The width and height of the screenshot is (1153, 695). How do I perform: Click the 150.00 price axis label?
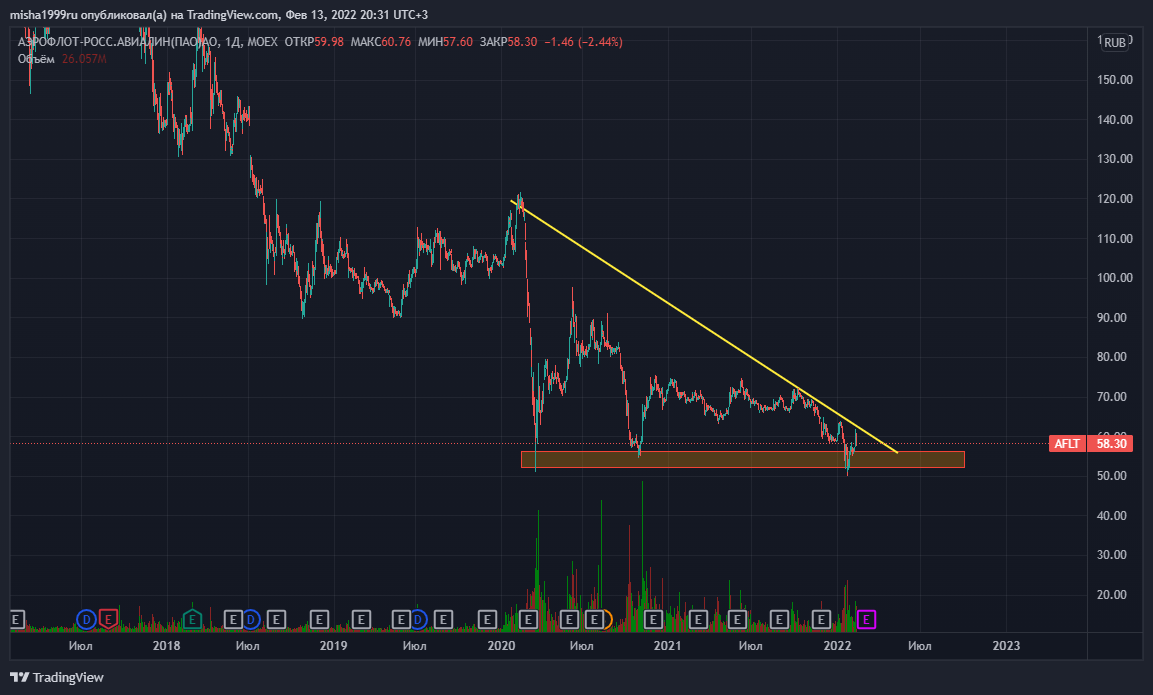coord(1115,79)
